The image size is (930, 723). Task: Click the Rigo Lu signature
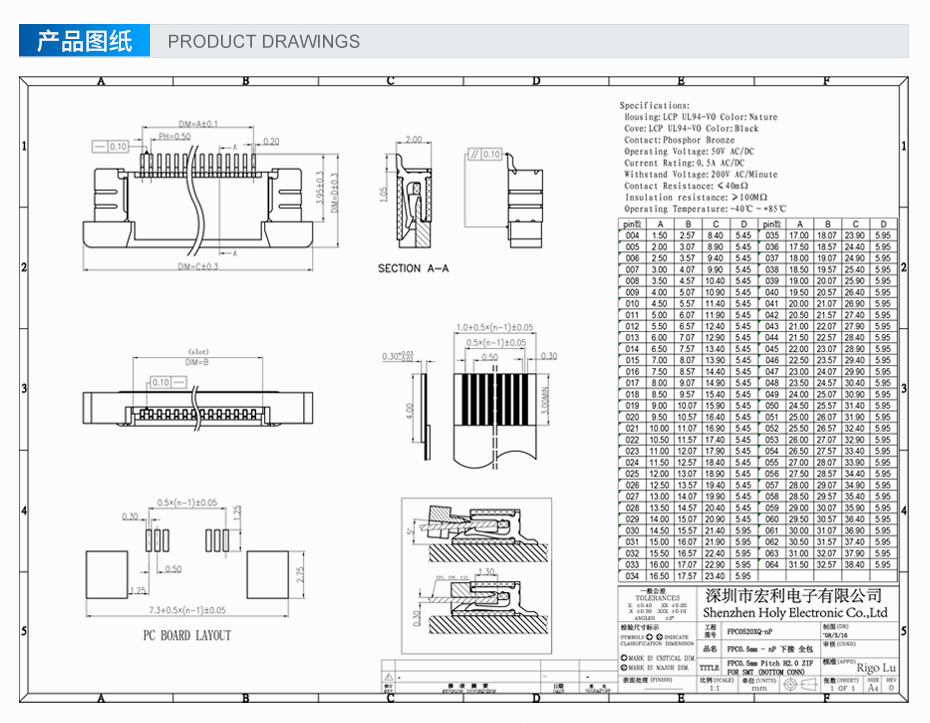pos(876,668)
